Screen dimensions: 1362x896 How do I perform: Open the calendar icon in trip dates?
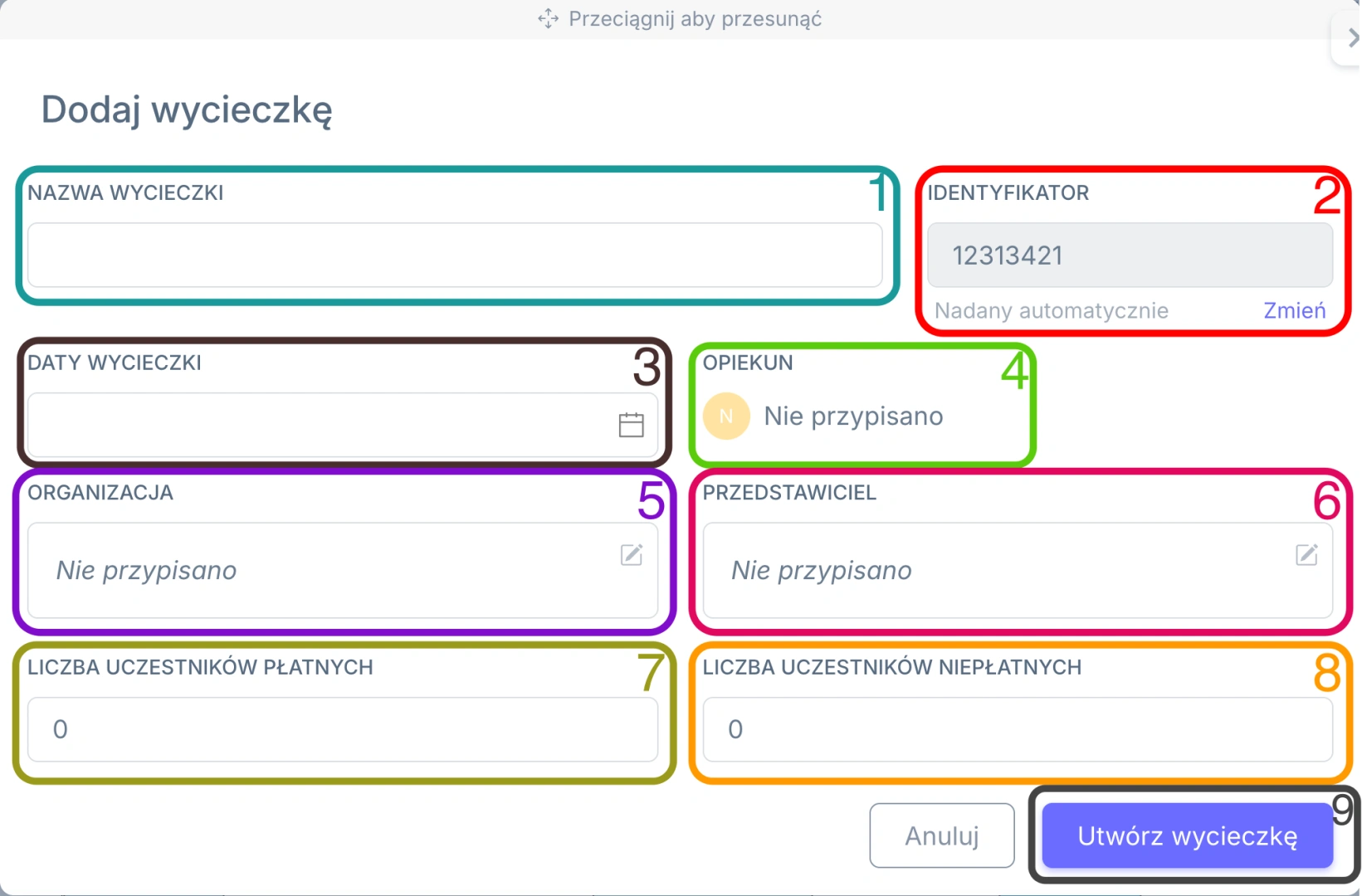(x=631, y=425)
